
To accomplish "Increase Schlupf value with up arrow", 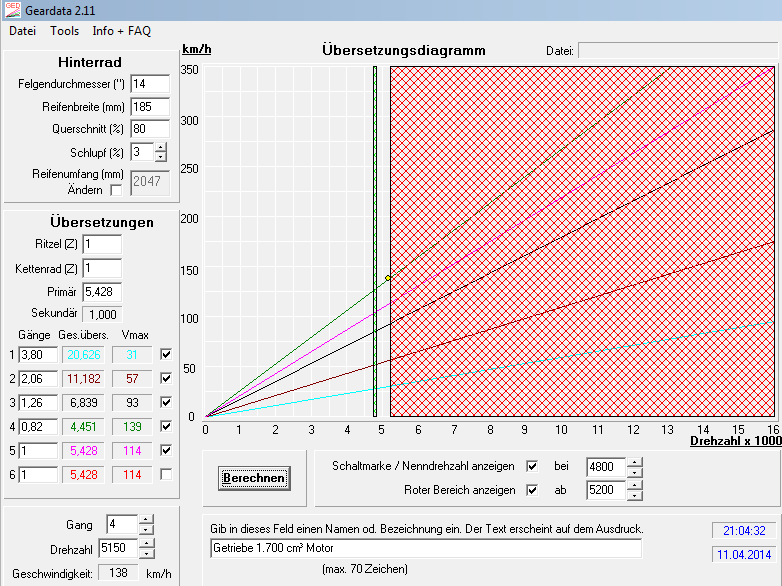I will pyautogui.click(x=161, y=147).
